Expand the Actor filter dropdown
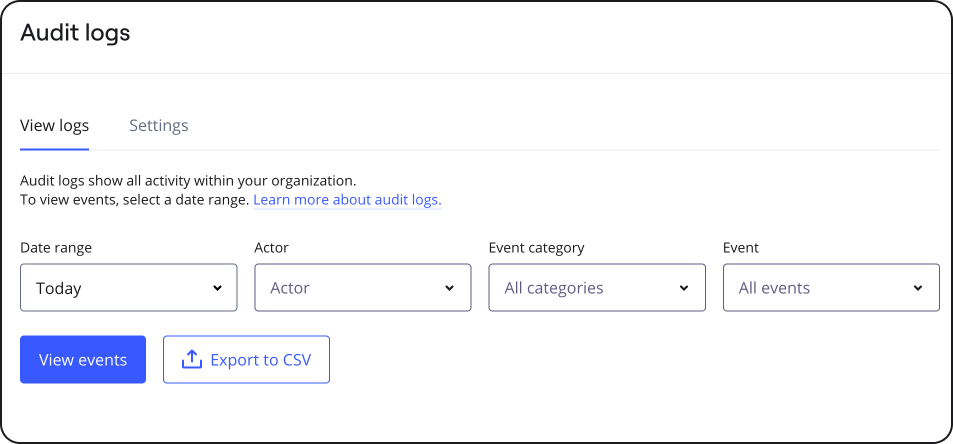This screenshot has height=444, width=953. point(362,288)
